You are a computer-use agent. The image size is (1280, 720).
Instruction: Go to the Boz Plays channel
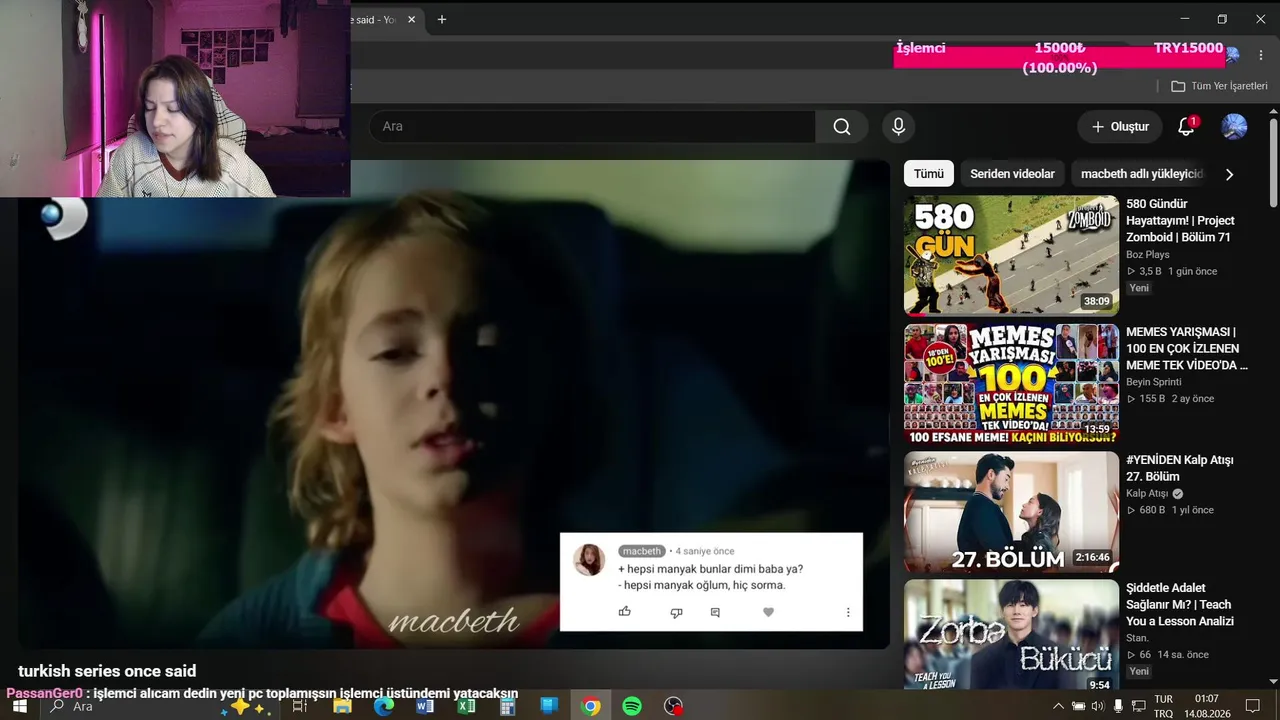(x=1147, y=255)
